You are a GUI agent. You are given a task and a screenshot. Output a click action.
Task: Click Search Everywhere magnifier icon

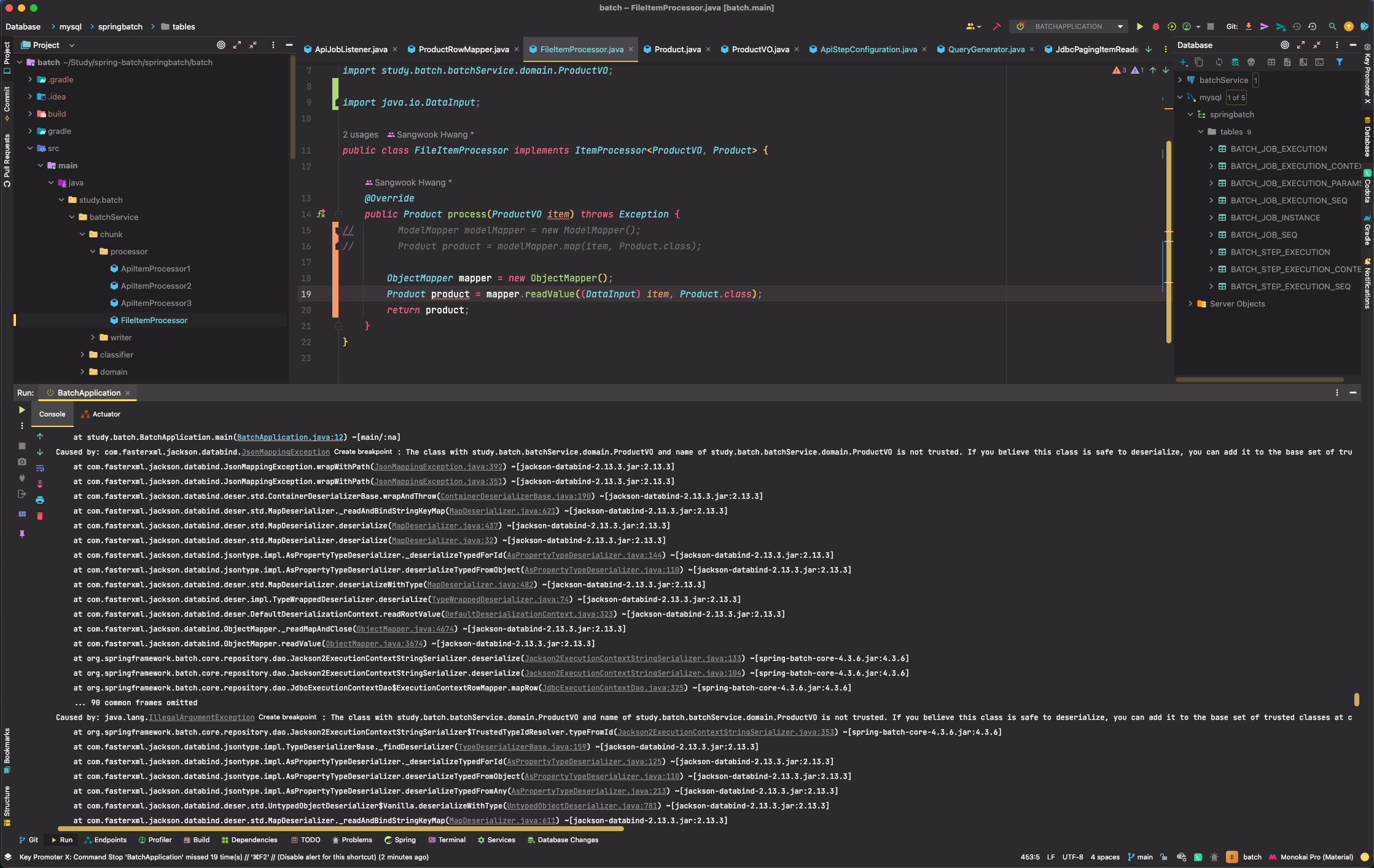[x=1332, y=26]
